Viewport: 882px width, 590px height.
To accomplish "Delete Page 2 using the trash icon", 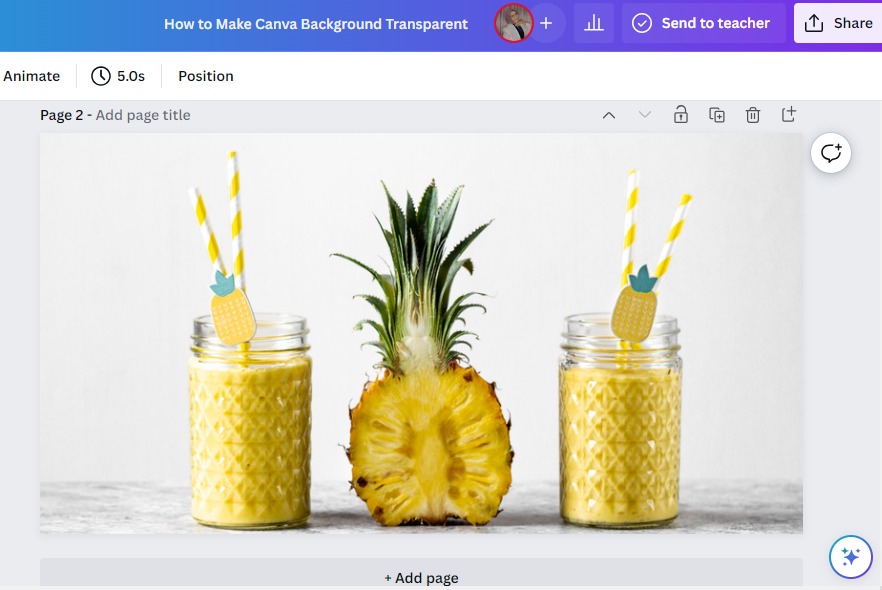I will pos(752,114).
